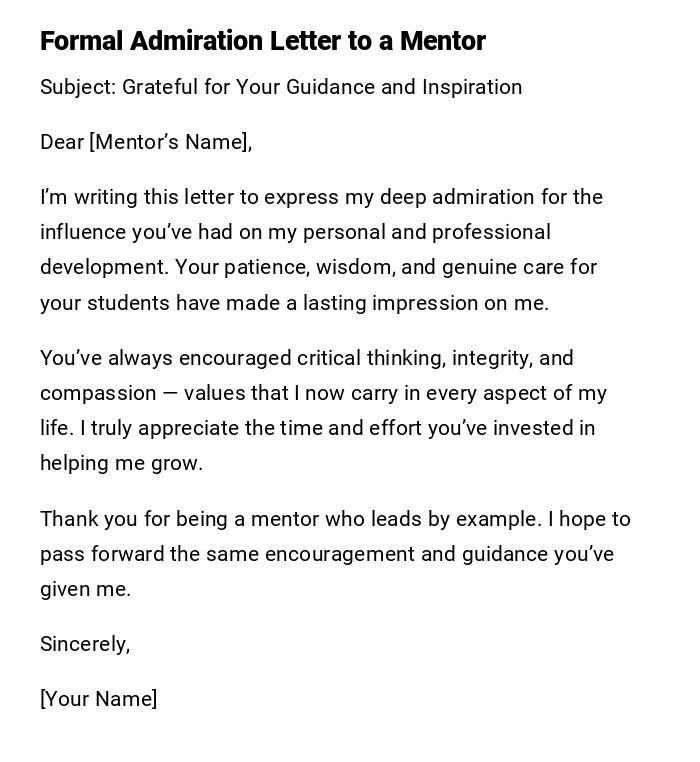Click the word 'Mentor' in the title
700x762 pixels.
pos(442,41)
